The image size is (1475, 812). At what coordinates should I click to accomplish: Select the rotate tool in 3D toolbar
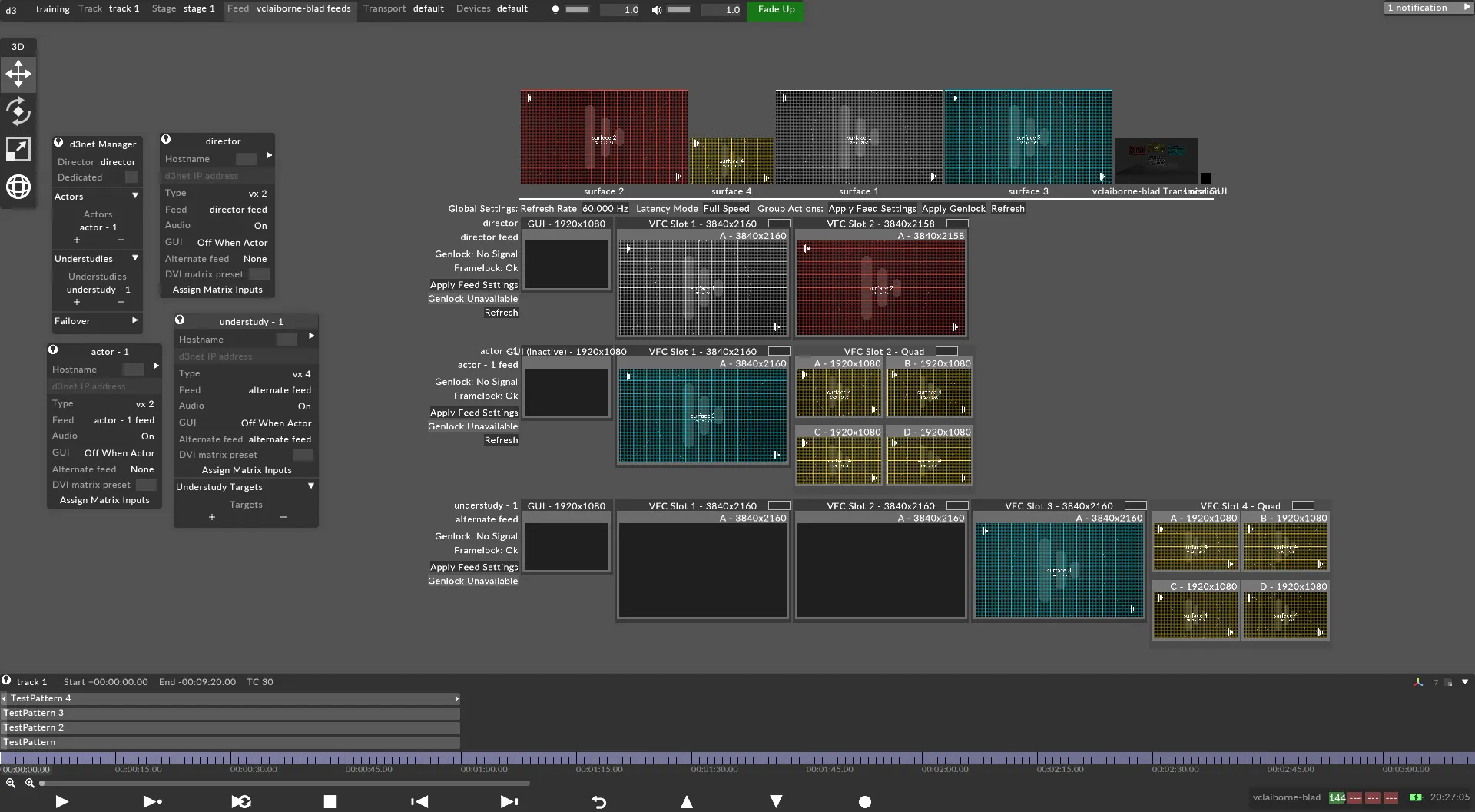pos(18,111)
